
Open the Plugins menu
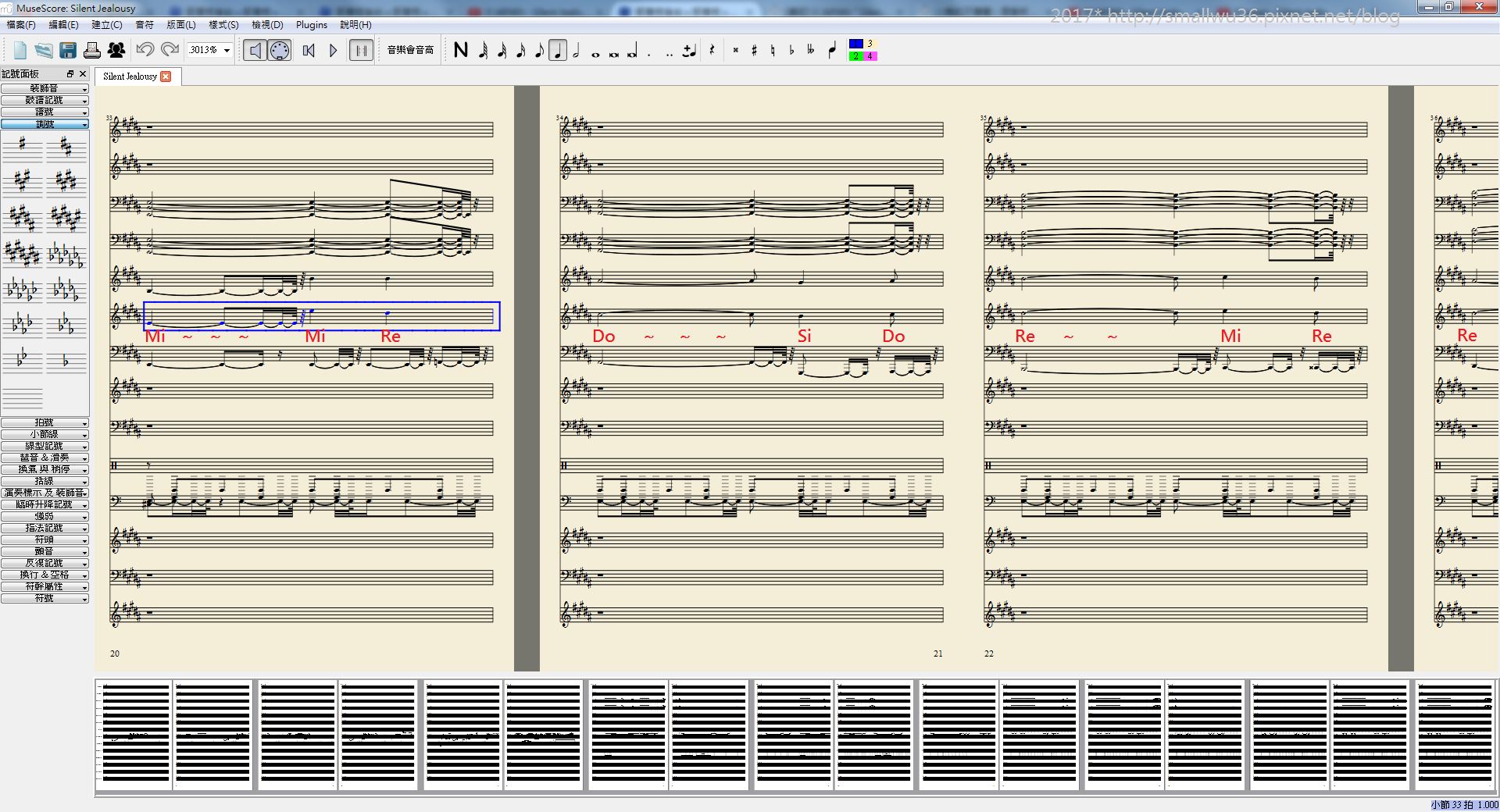pyautogui.click(x=312, y=25)
